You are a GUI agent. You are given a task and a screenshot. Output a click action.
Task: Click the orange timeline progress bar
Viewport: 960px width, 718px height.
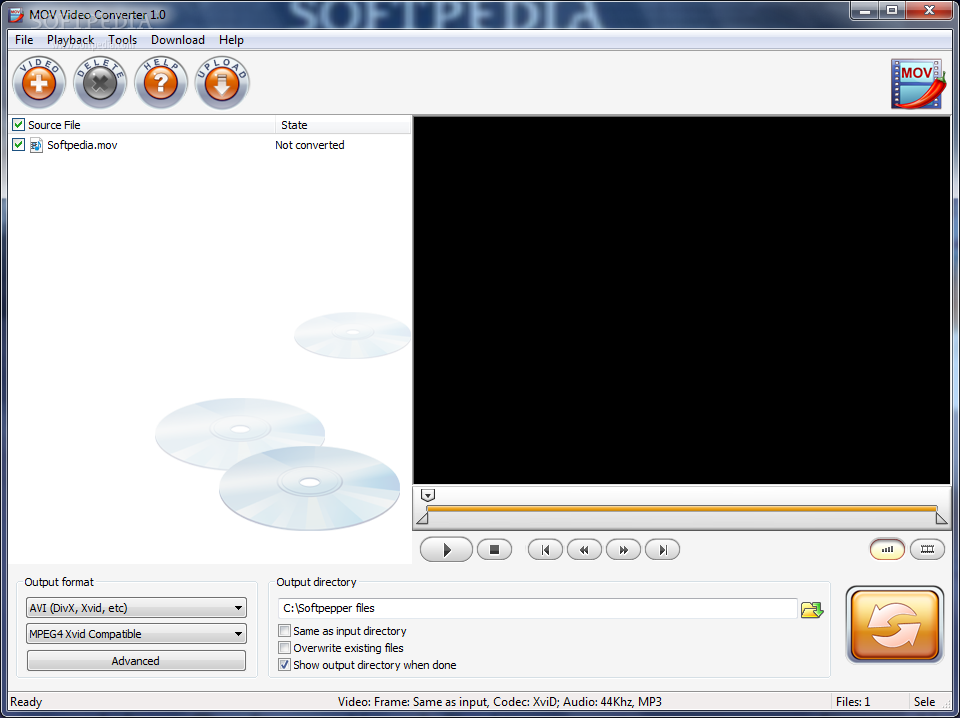click(x=681, y=509)
